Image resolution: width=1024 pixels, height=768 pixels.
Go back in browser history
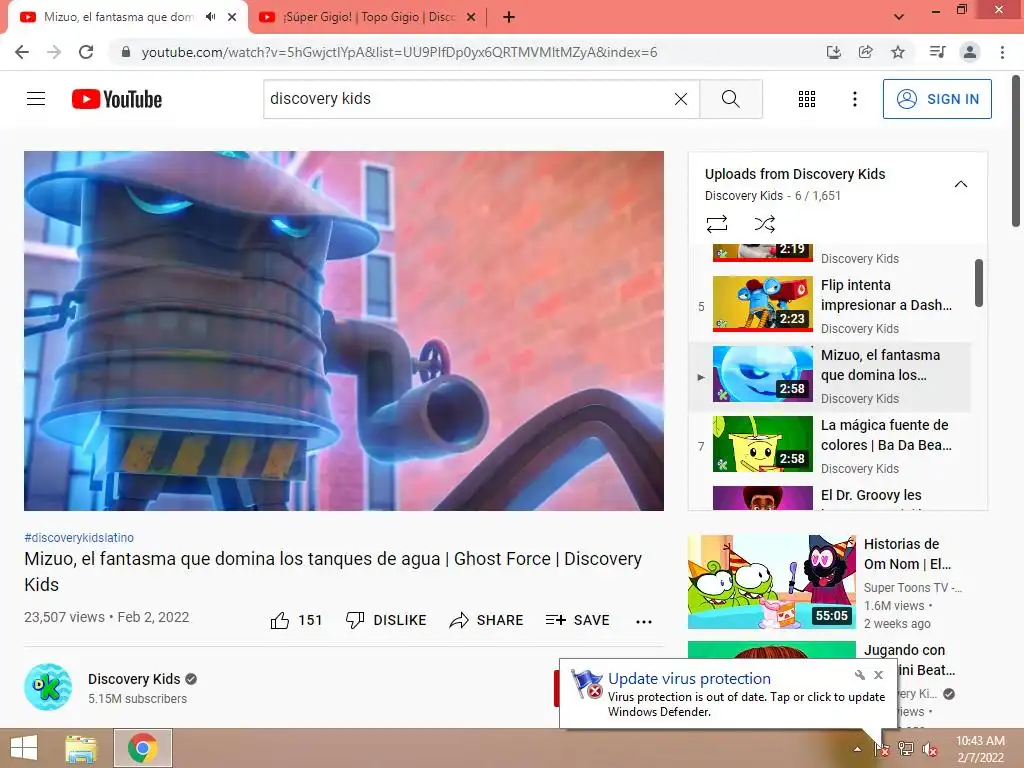[22, 52]
